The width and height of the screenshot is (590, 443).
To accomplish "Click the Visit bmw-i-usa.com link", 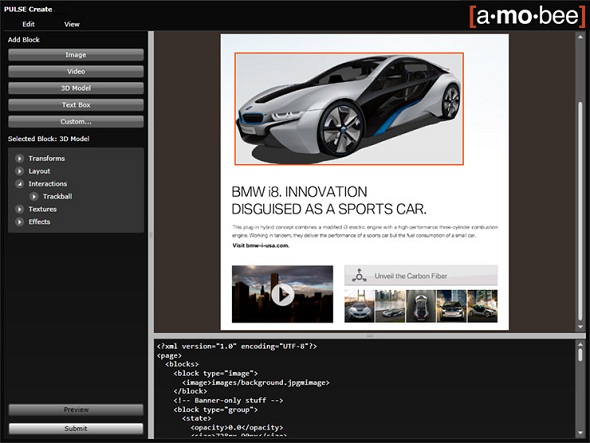I will (261, 245).
